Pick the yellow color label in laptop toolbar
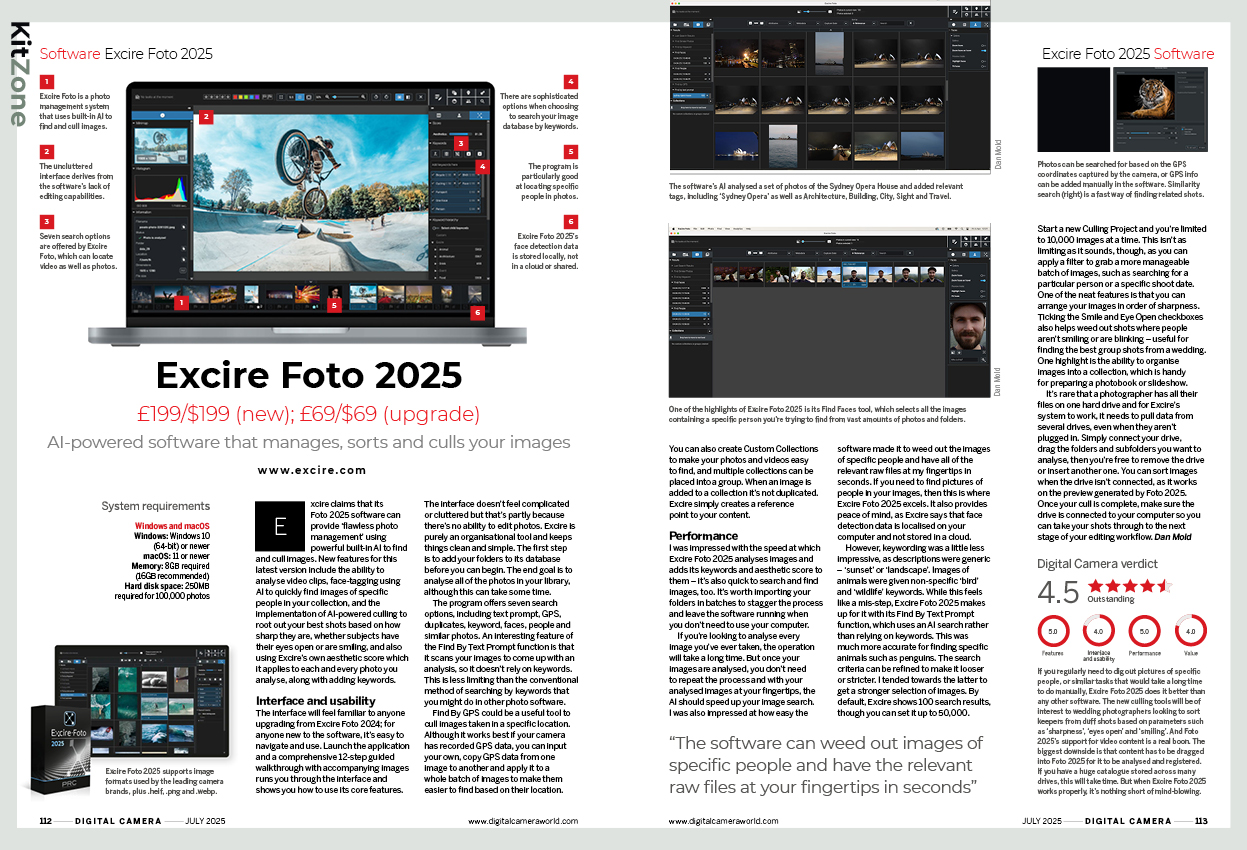The width and height of the screenshot is (1247, 850). [x=240, y=97]
